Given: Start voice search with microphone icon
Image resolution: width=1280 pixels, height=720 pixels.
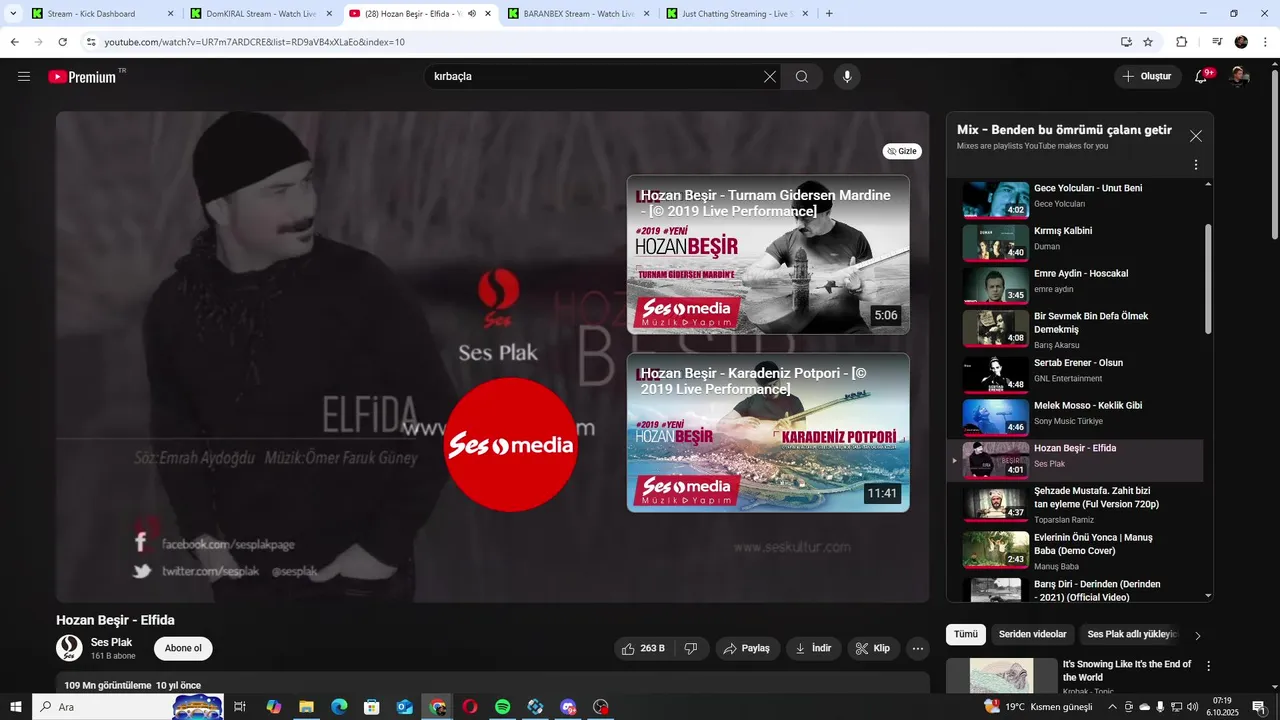Looking at the screenshot, I should pyautogui.click(x=847, y=77).
